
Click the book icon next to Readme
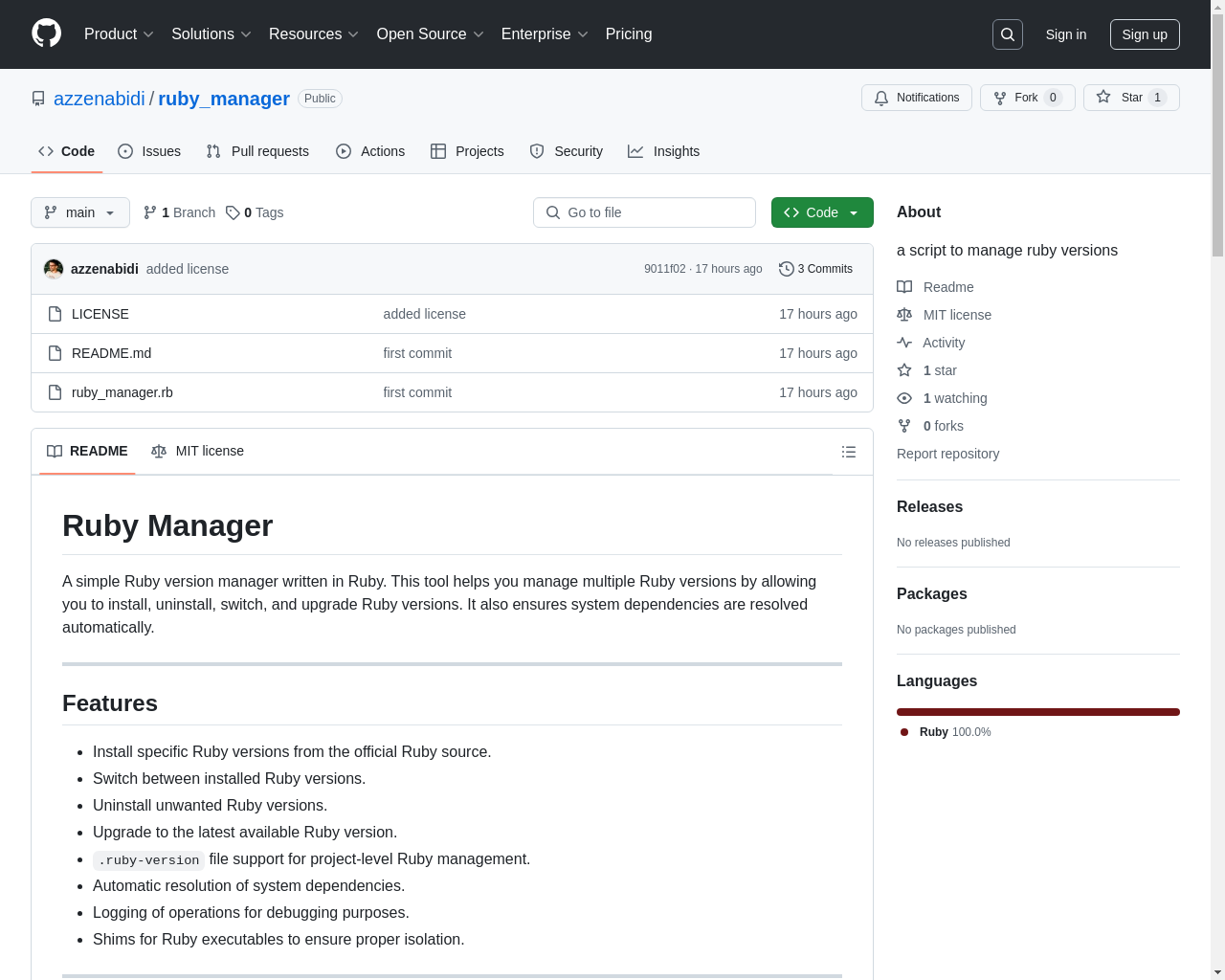tap(904, 287)
